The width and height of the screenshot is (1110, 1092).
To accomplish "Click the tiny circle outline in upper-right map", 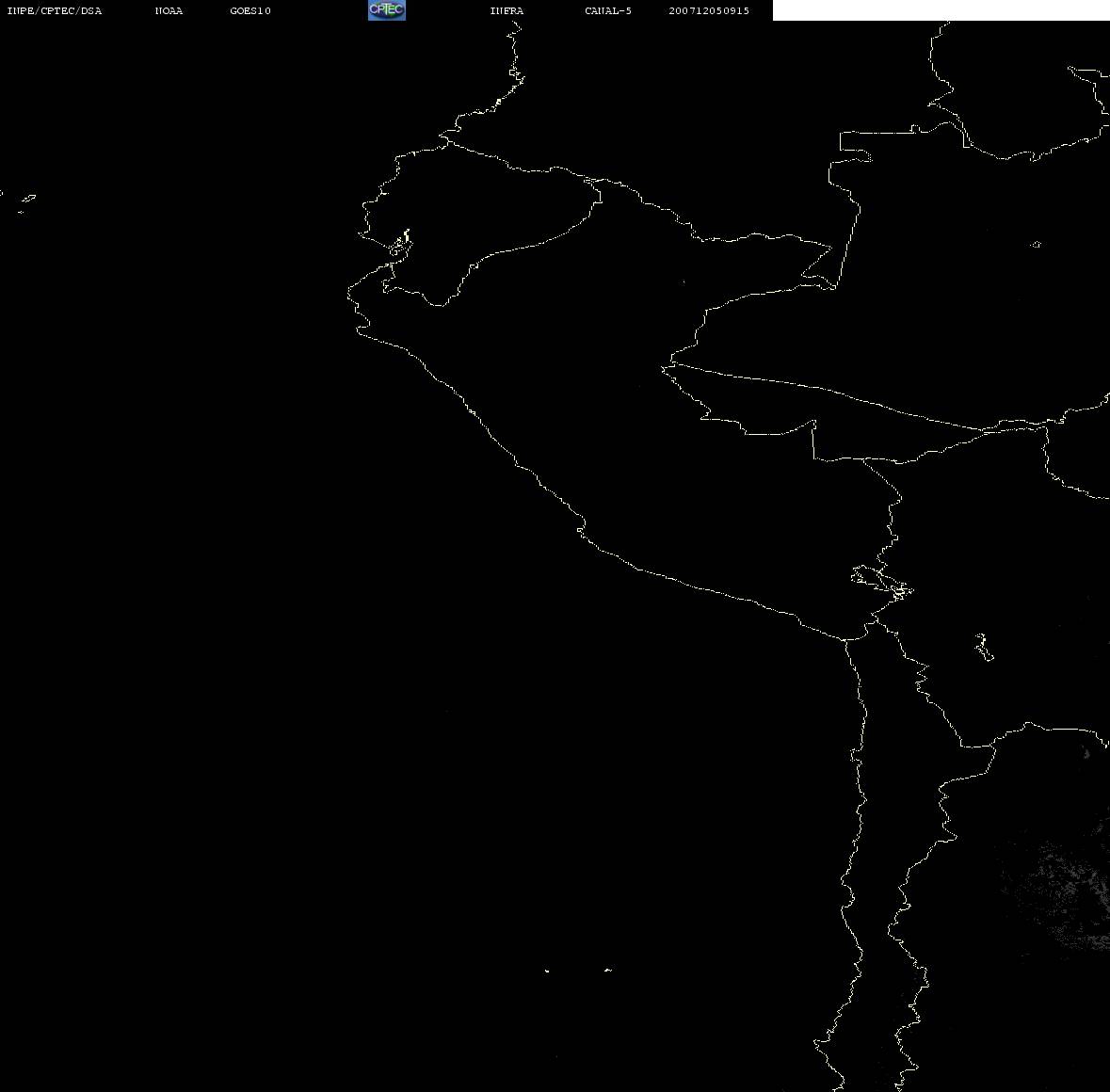I will point(1036,245).
